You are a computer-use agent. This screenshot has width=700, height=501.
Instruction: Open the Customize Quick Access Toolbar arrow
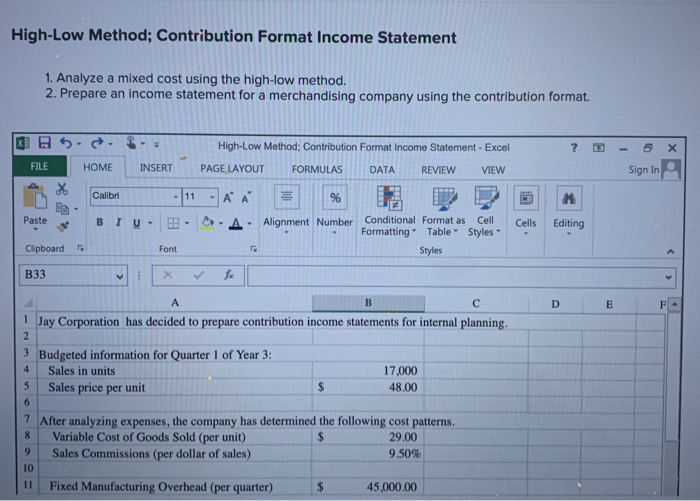coord(156,144)
